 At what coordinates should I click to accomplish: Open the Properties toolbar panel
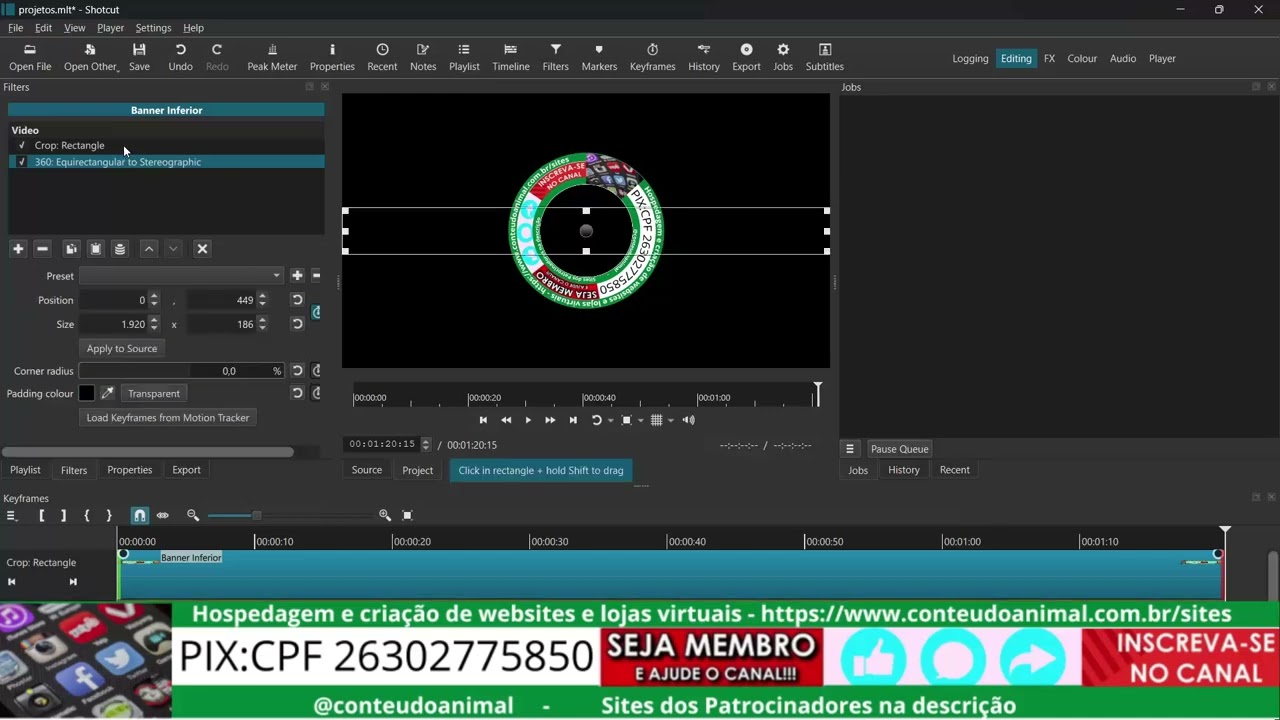[332, 57]
